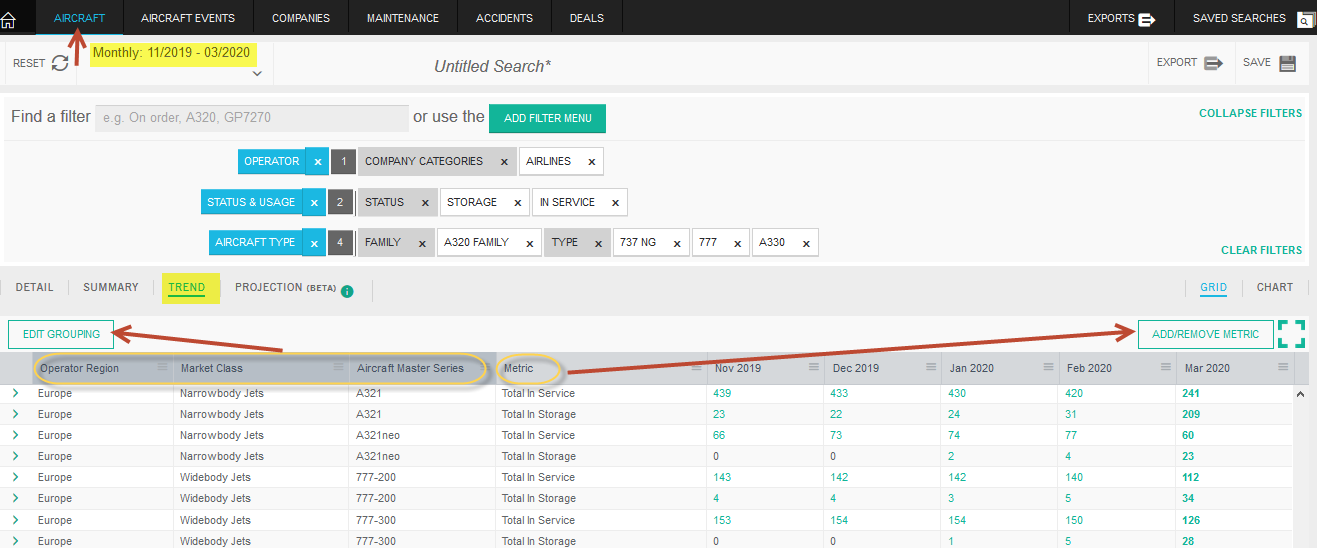Open Mar 2020 column menu

1283,368
